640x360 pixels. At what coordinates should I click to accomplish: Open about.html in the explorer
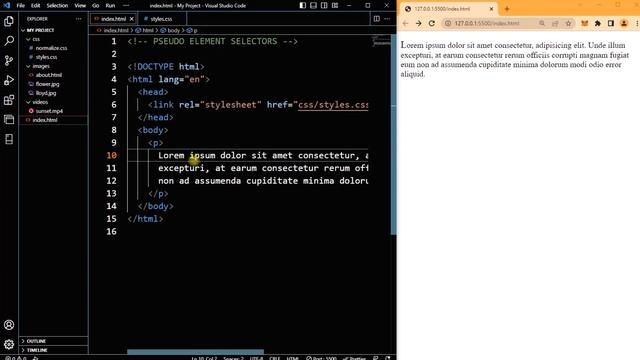pyautogui.click(x=53, y=75)
